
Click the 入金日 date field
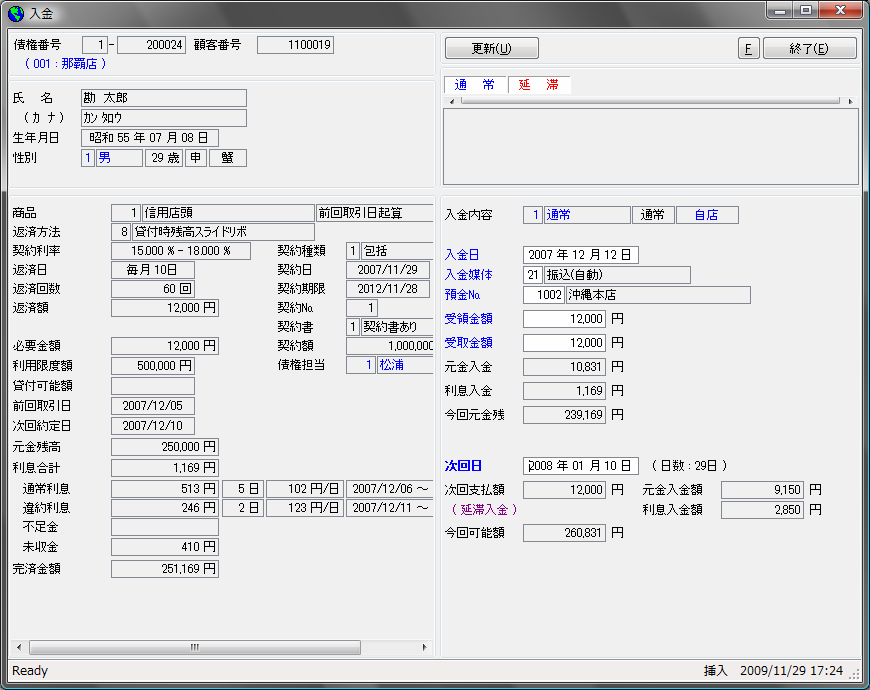pos(580,255)
